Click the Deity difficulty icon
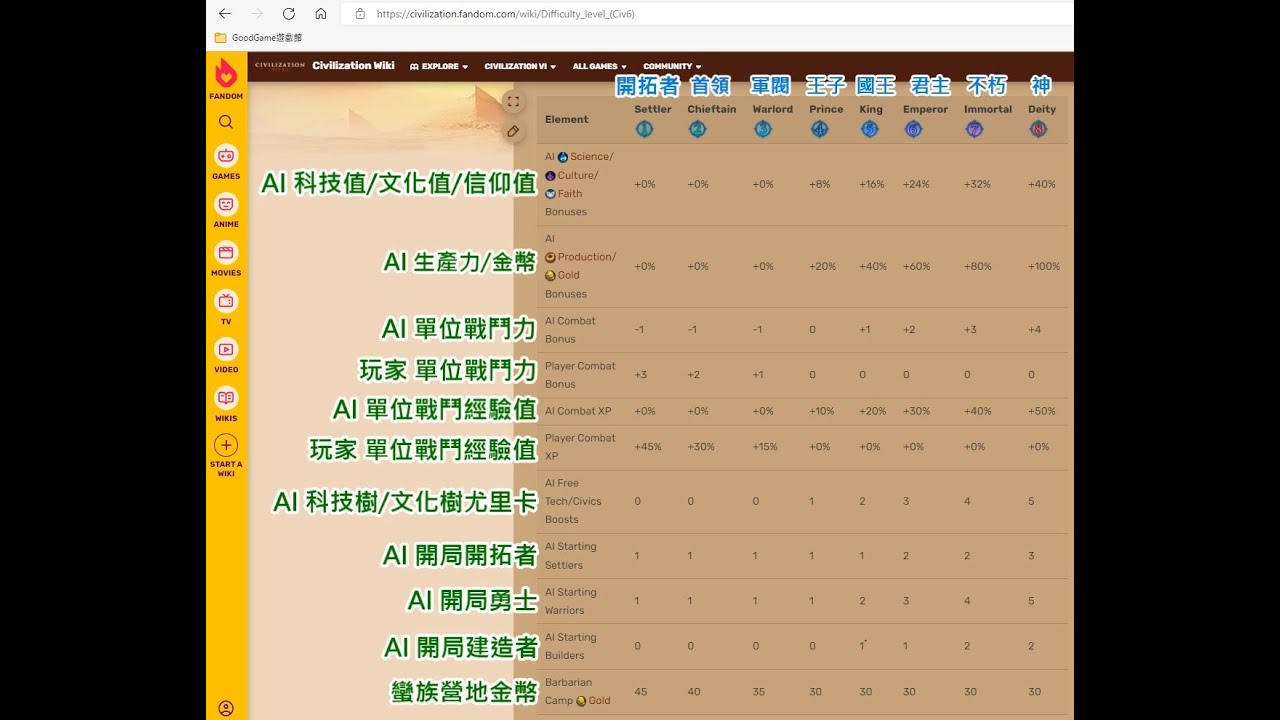The width and height of the screenshot is (1280, 720). pyautogui.click(x=1039, y=129)
